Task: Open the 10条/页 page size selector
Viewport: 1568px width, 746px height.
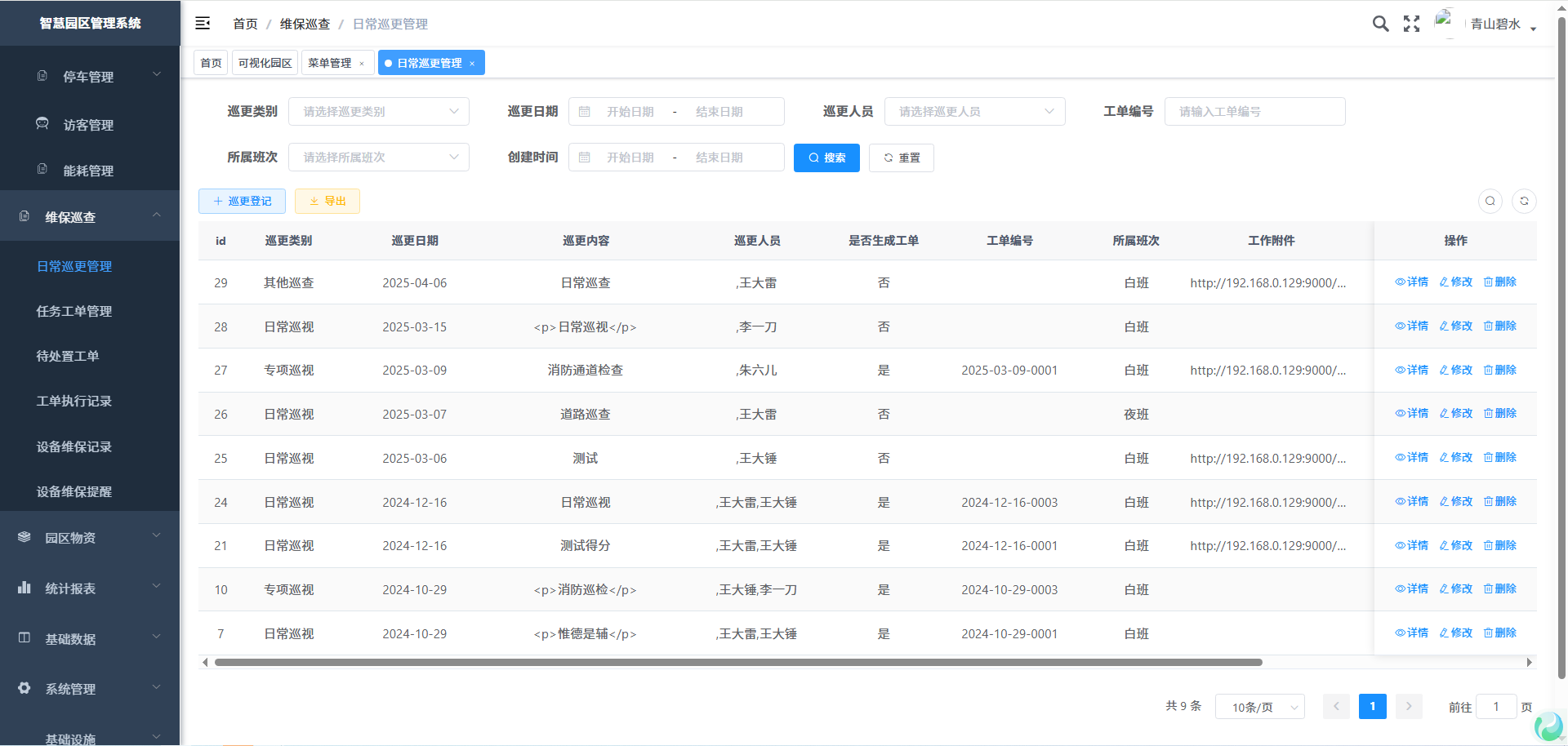Action: pyautogui.click(x=1259, y=707)
